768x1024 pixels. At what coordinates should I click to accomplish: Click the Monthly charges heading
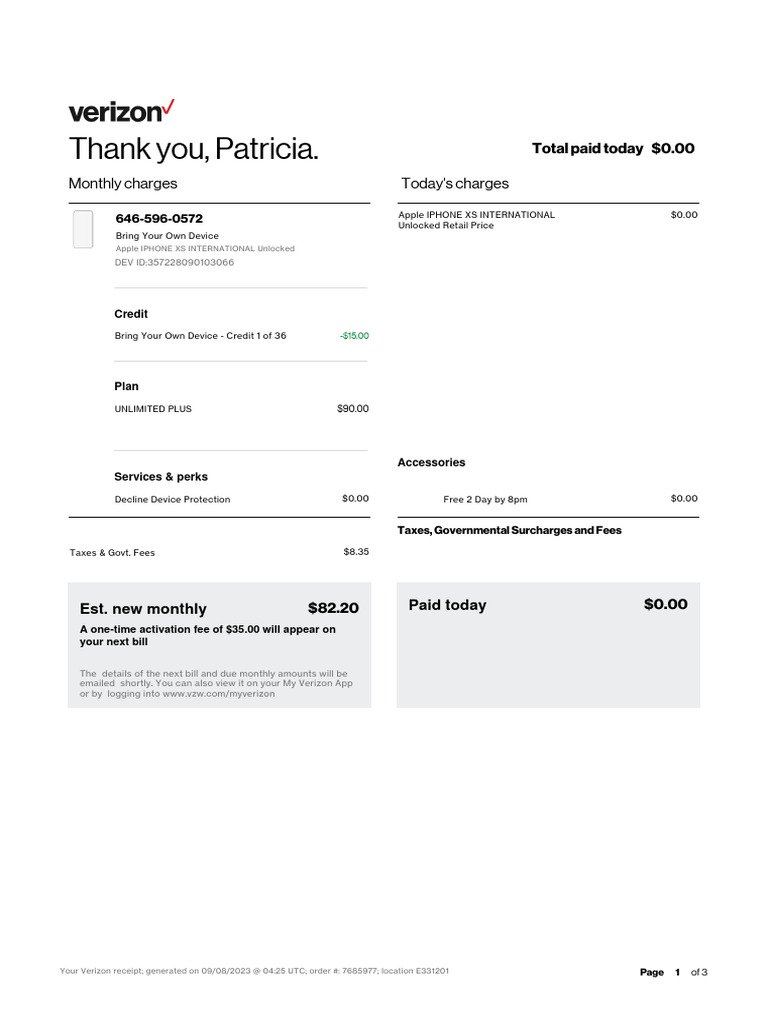[123, 183]
